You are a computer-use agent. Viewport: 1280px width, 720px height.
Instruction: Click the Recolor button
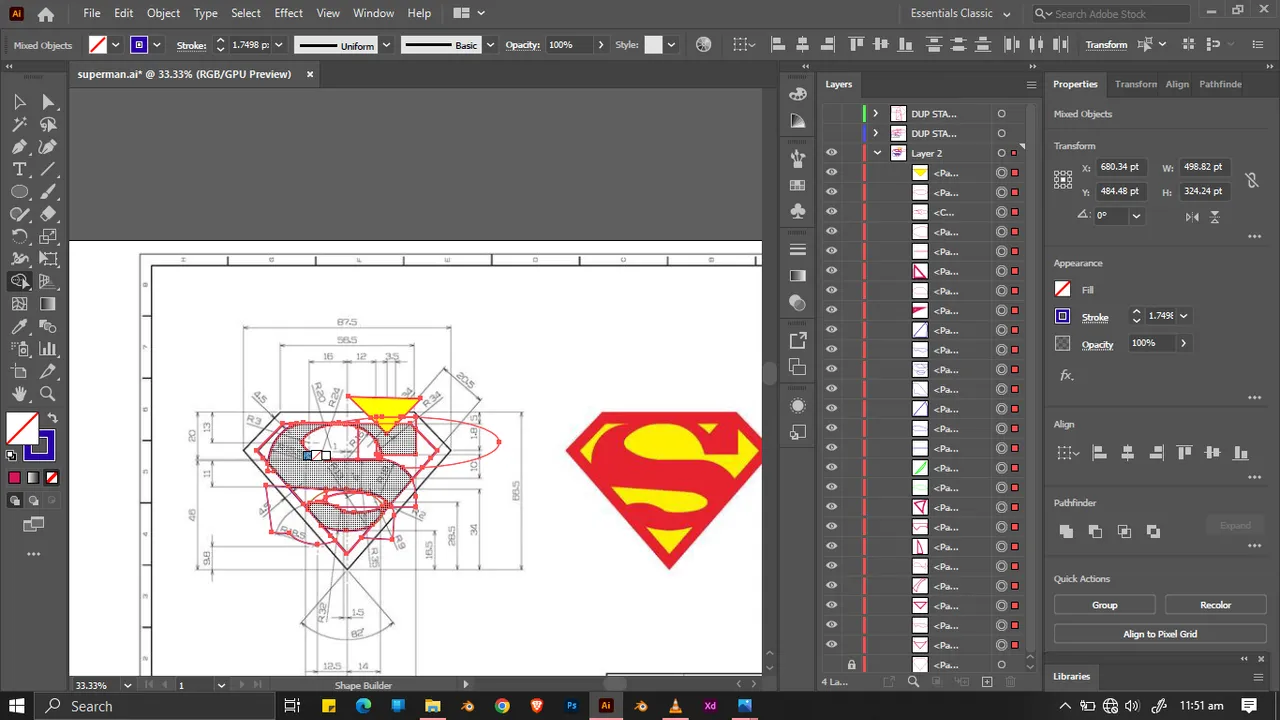[x=1215, y=605]
